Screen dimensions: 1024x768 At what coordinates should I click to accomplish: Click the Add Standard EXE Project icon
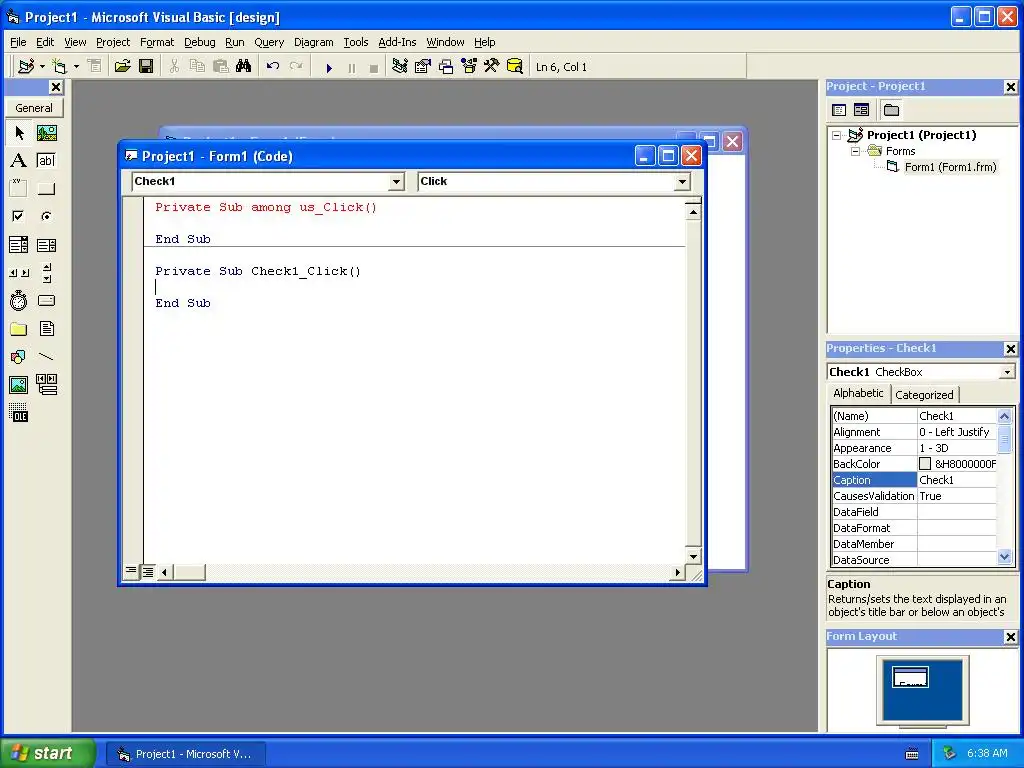click(26, 67)
